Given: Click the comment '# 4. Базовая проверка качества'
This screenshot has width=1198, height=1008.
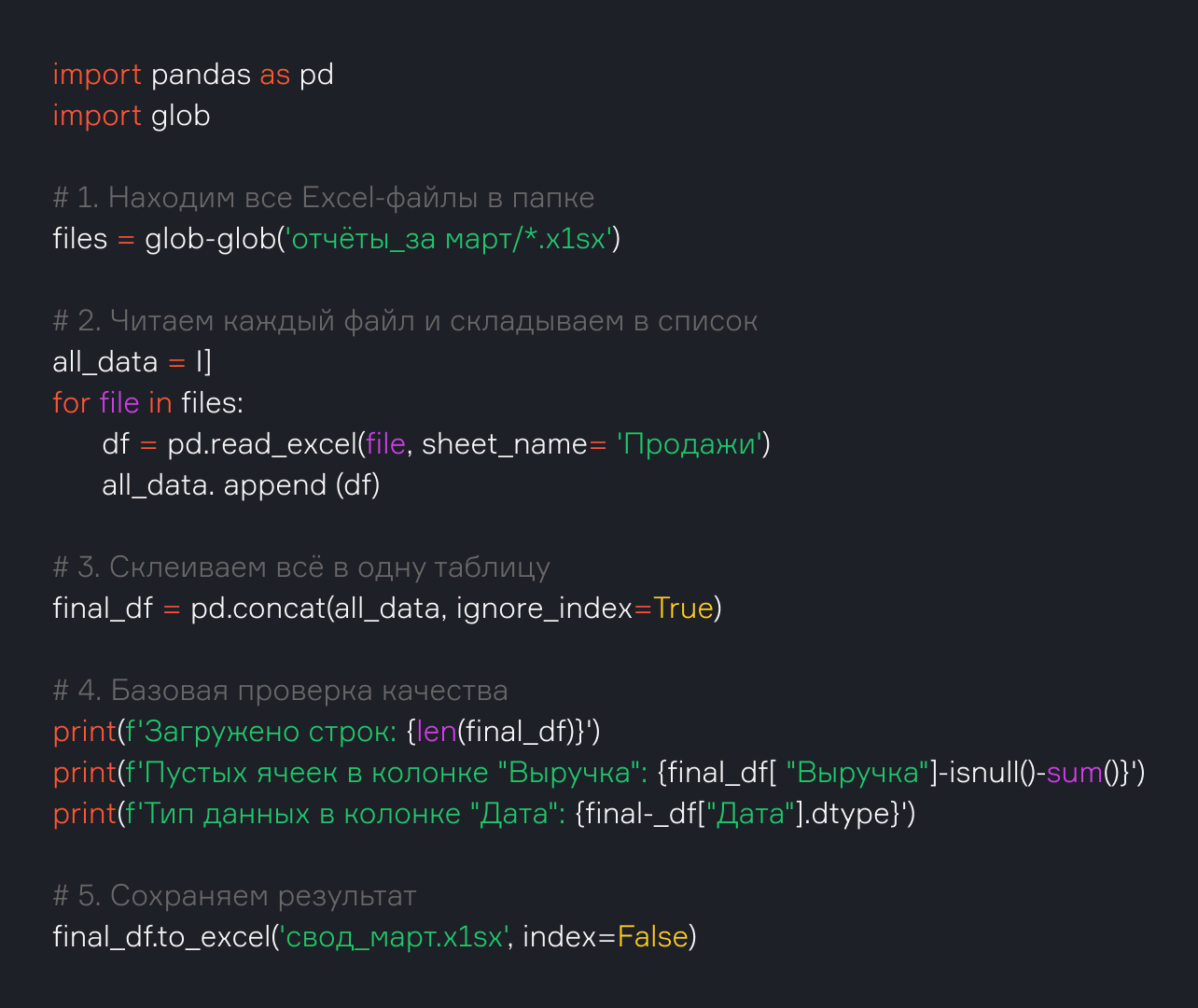Looking at the screenshot, I should coord(280,691).
